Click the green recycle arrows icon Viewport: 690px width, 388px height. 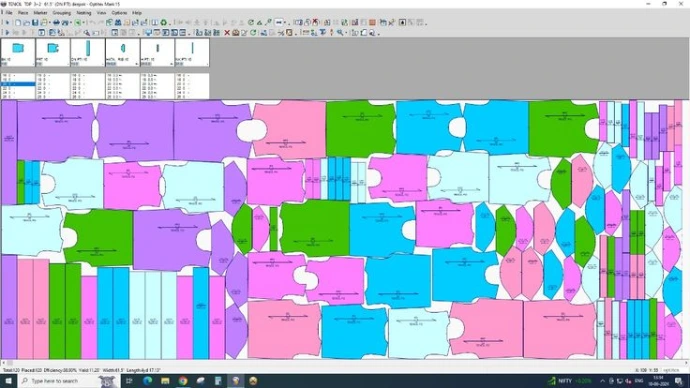(163, 22)
